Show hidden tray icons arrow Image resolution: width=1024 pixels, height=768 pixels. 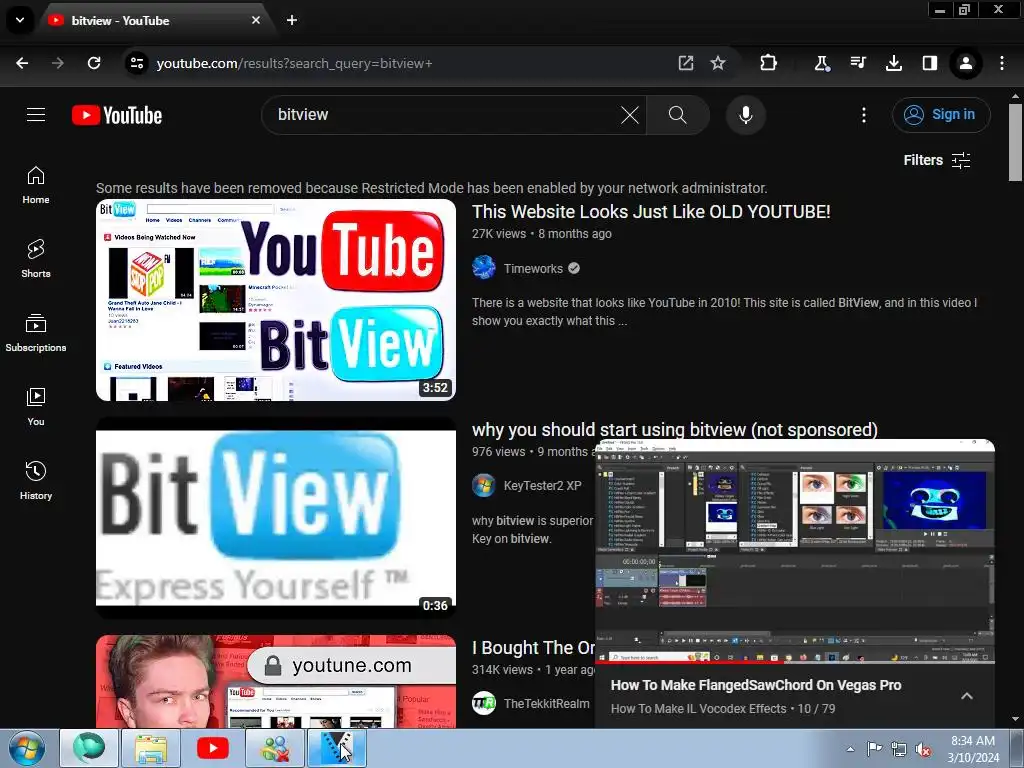pyautogui.click(x=850, y=749)
